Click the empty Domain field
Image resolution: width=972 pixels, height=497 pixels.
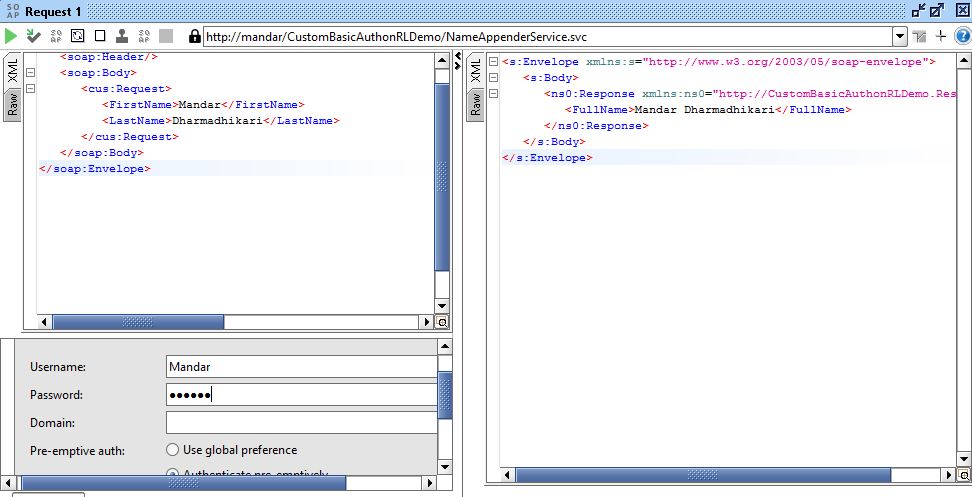pyautogui.click(x=302, y=423)
